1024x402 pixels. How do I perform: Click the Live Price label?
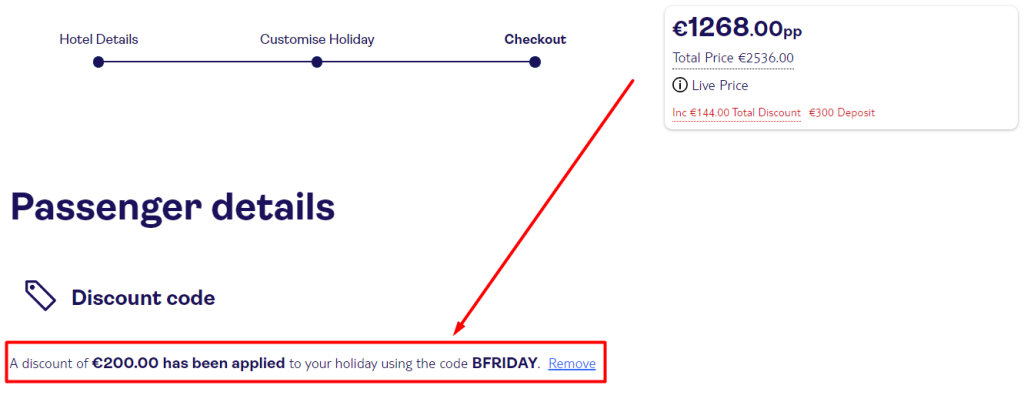pyautogui.click(x=720, y=85)
